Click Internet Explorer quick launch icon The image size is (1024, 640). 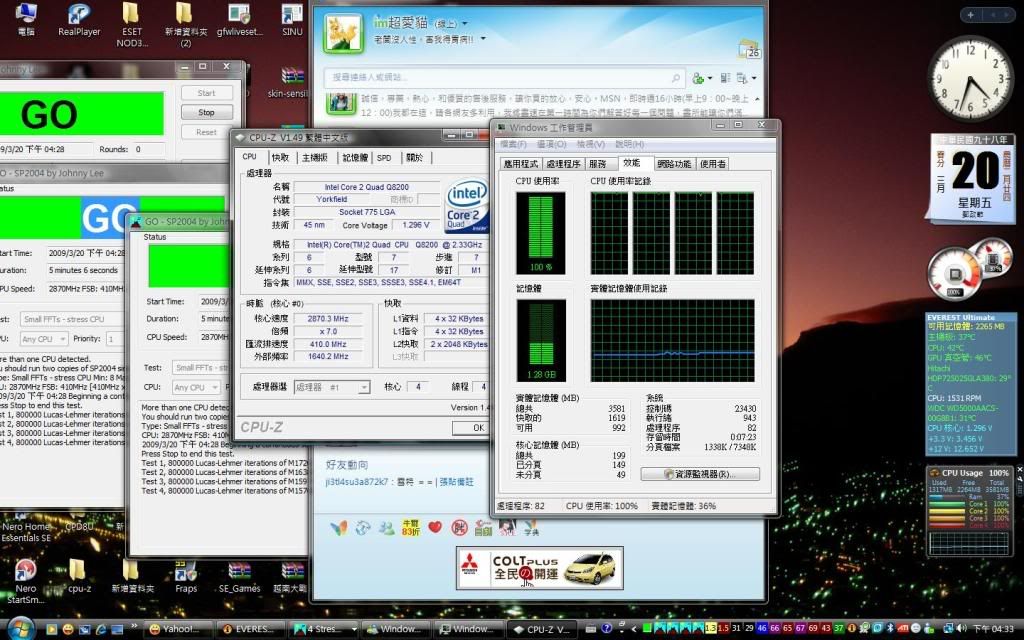101,629
